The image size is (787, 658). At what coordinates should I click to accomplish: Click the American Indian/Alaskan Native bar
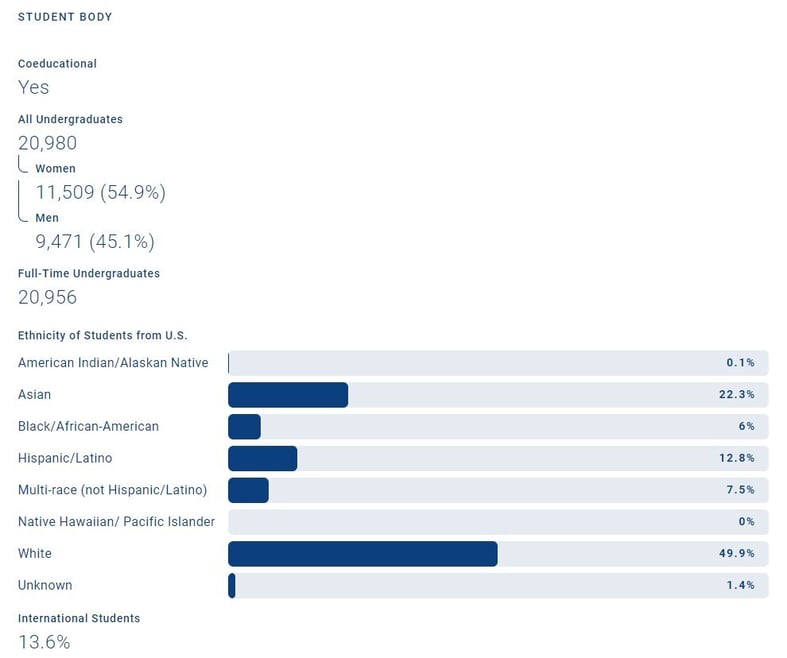(498, 363)
